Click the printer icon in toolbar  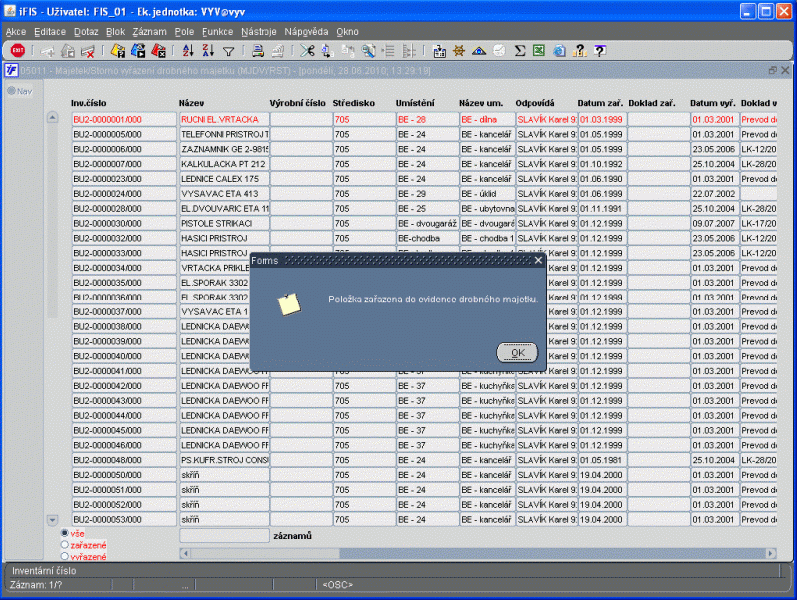click(x=258, y=50)
